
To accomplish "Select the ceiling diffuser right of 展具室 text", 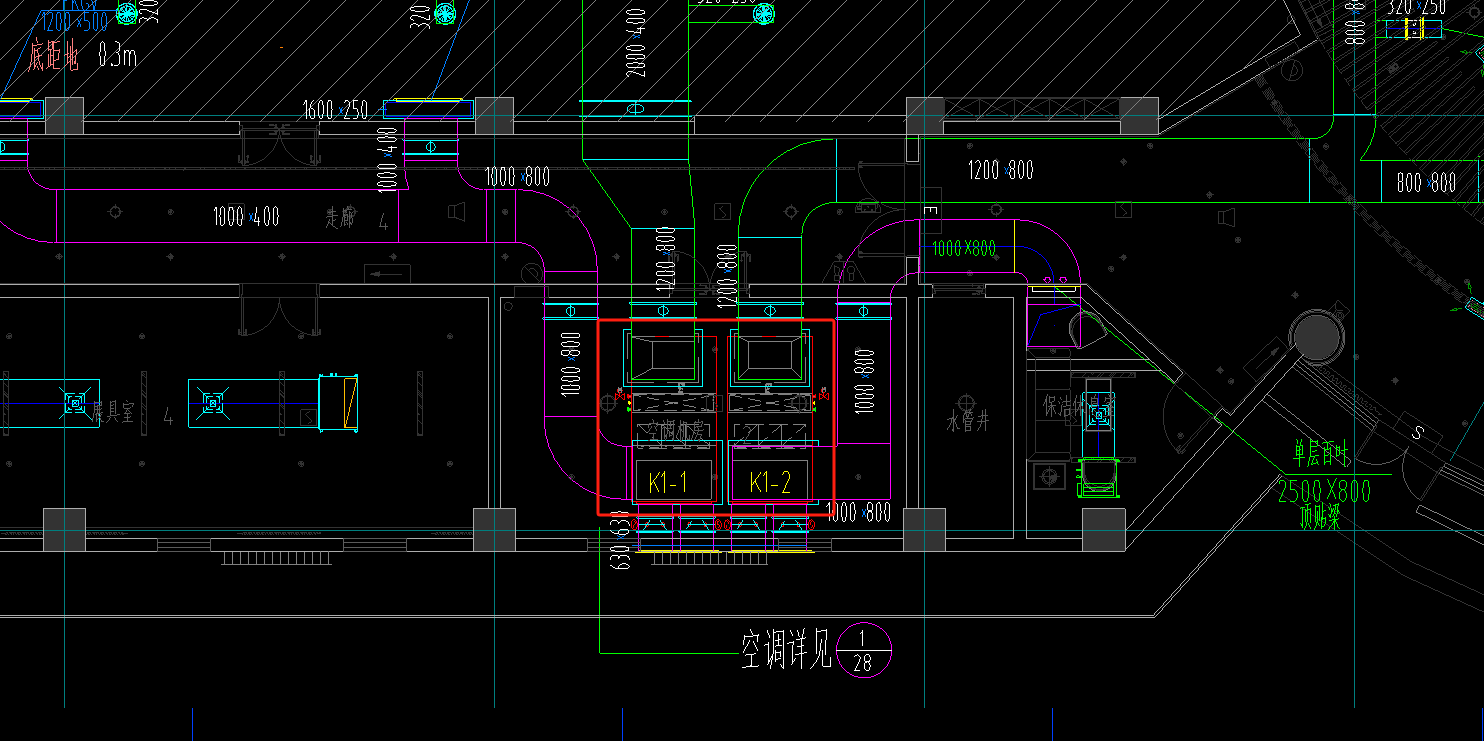I will [x=212, y=403].
